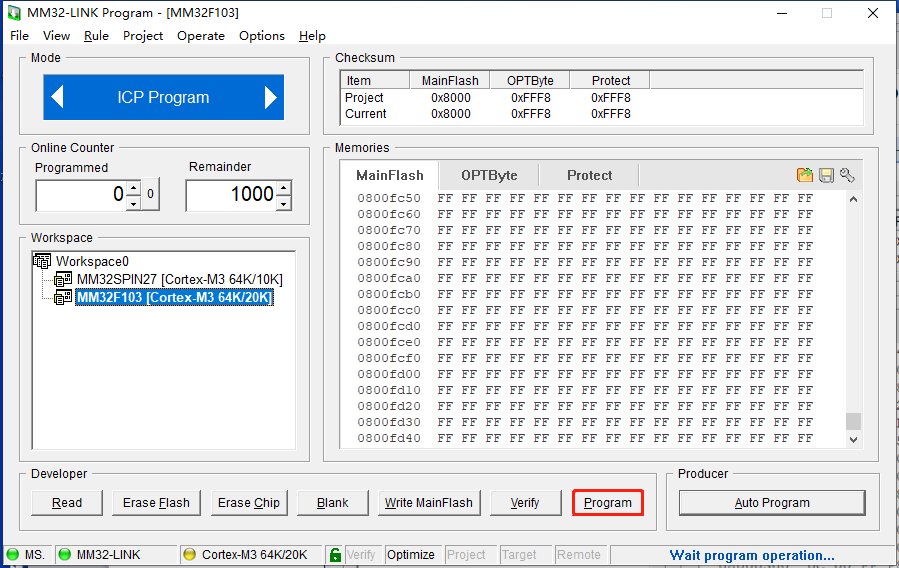Image resolution: width=899 pixels, height=568 pixels.
Task: Click the MM32-LINK app icon in title bar
Action: 14,13
